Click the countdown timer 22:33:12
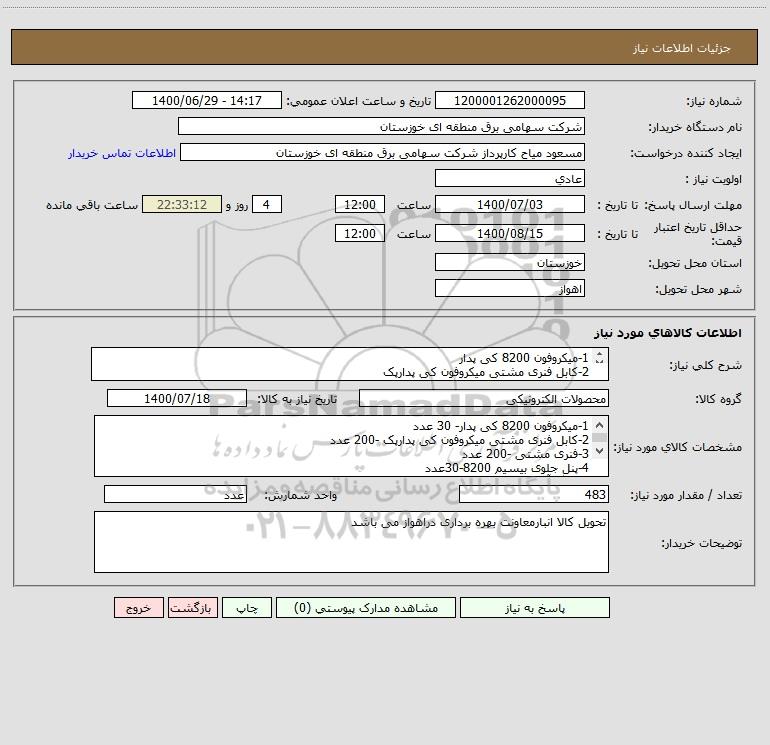Image resolution: width=770 pixels, height=745 pixels. coord(182,204)
